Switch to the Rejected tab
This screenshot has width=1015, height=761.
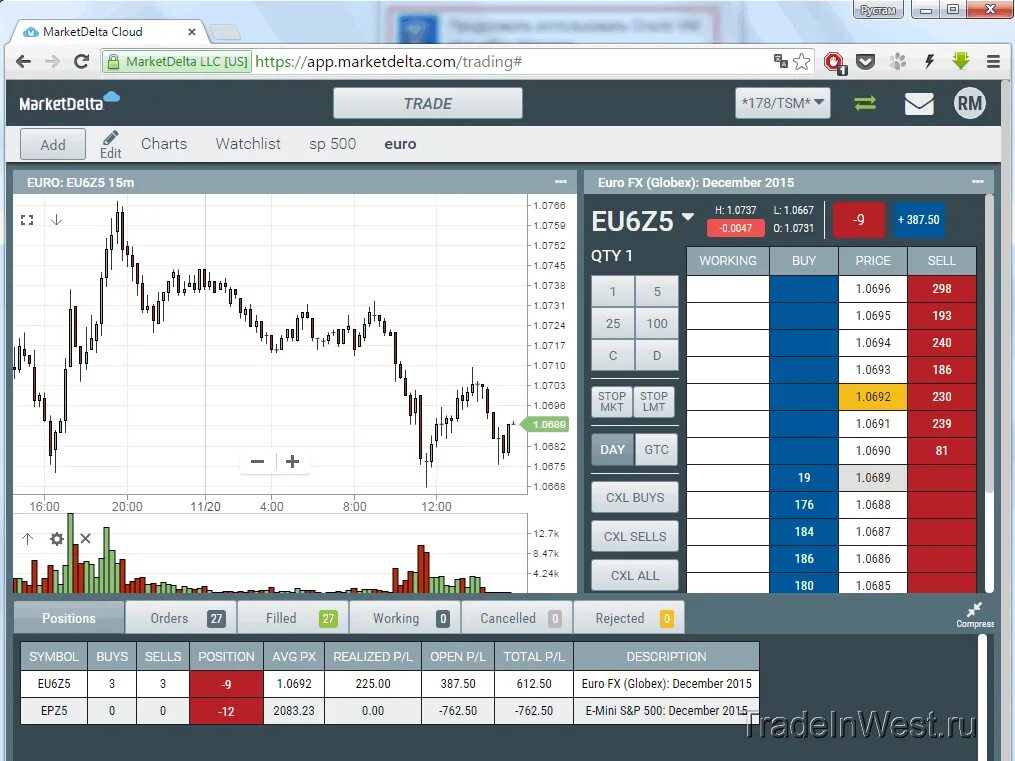tap(629, 618)
